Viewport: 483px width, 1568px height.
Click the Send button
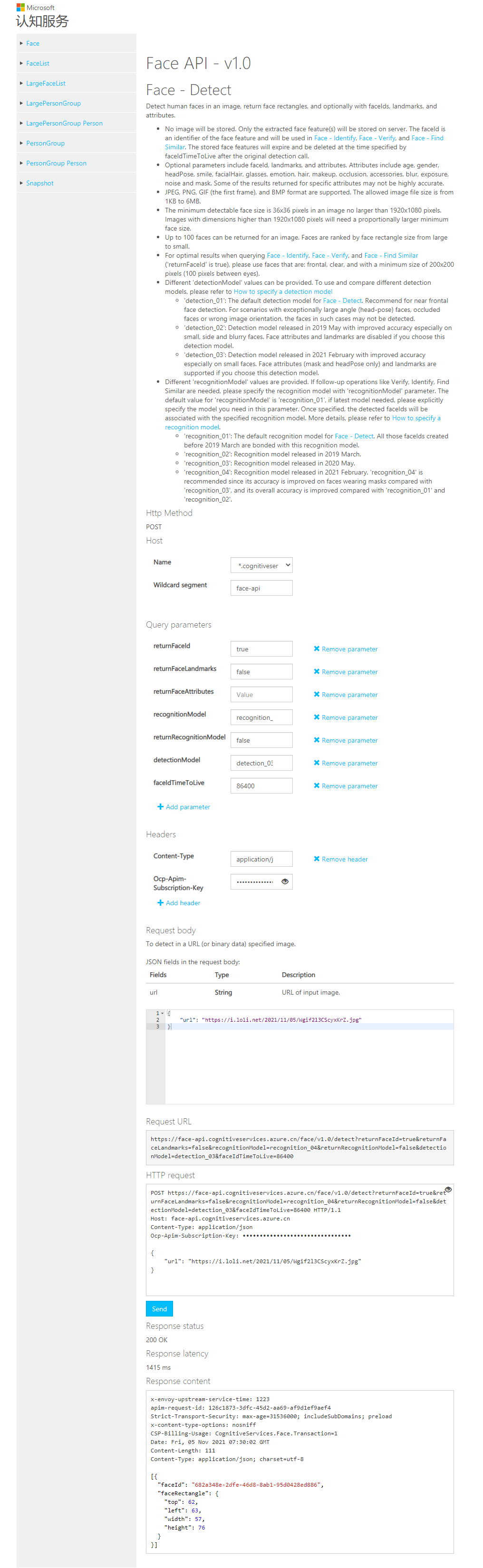click(159, 1309)
